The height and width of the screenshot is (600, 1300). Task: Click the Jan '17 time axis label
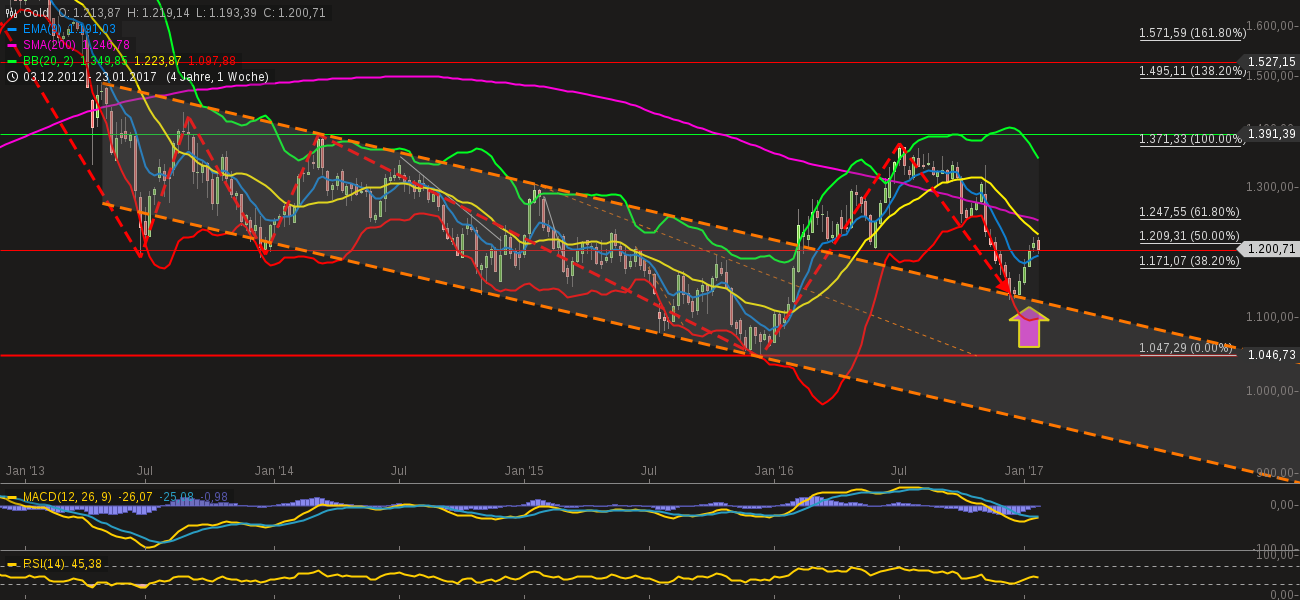(x=1024, y=470)
